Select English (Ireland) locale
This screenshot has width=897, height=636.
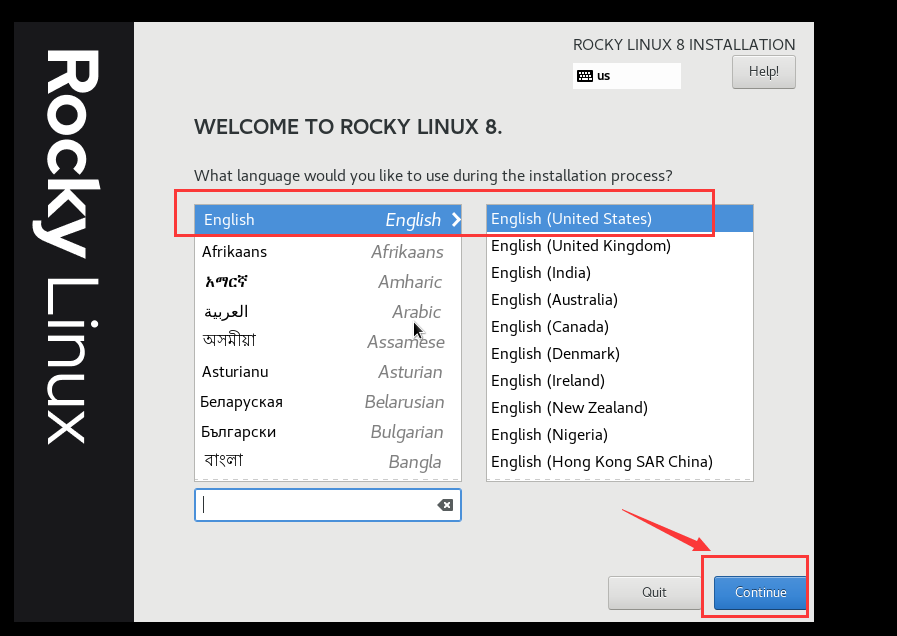point(620,381)
